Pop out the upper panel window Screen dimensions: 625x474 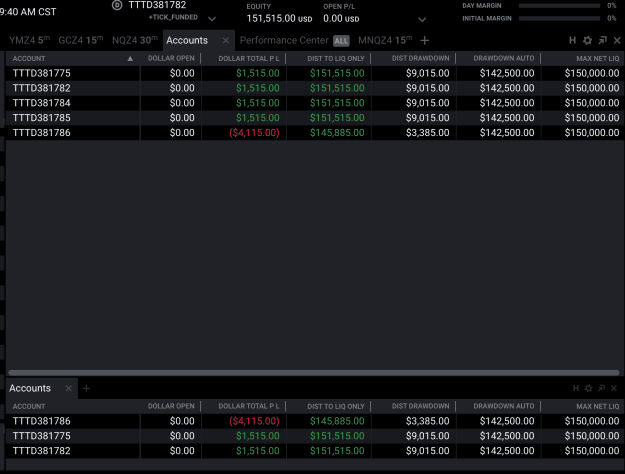click(x=603, y=40)
